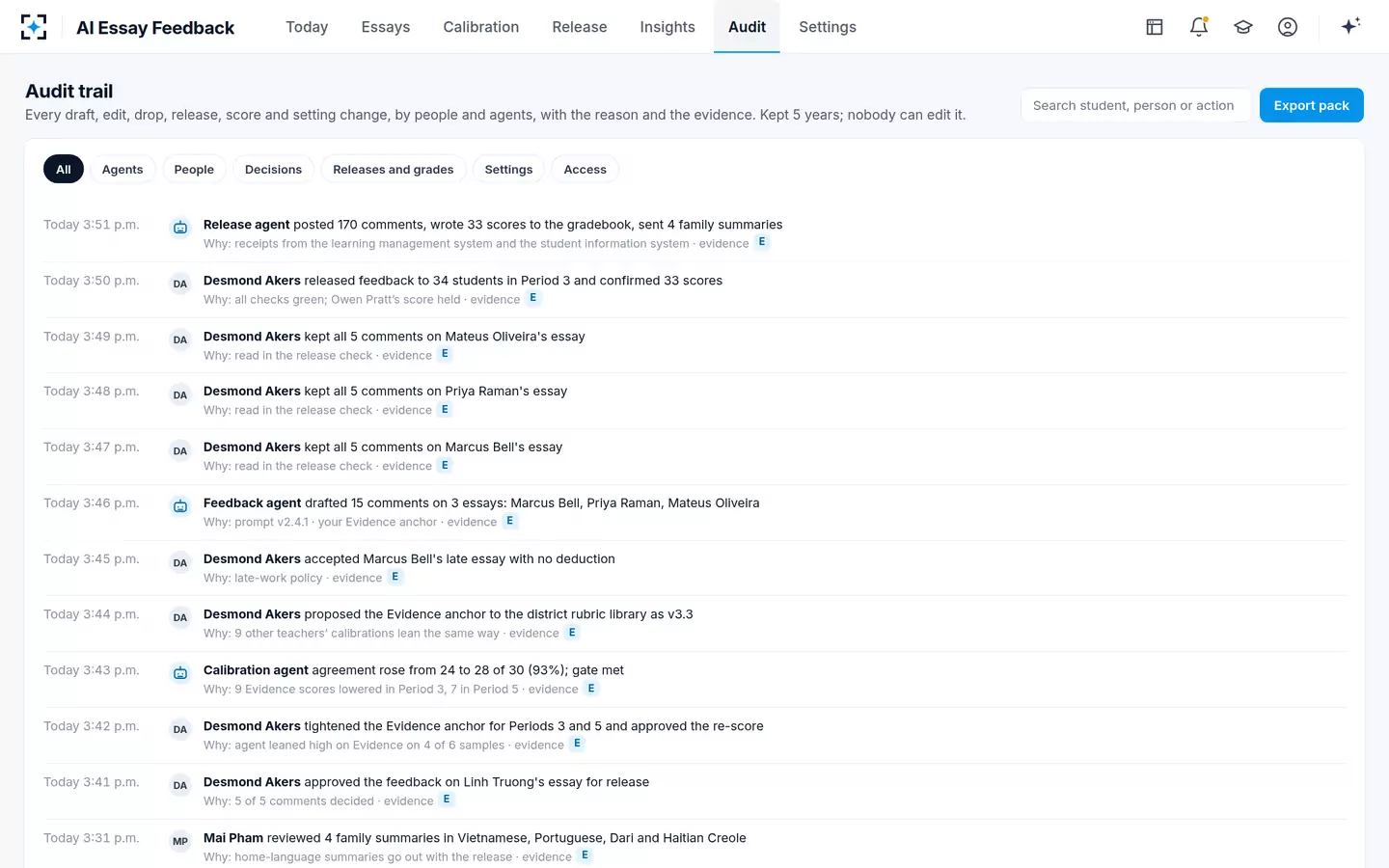Filter audit trail by People
The height and width of the screenshot is (868, 1389).
tap(194, 170)
